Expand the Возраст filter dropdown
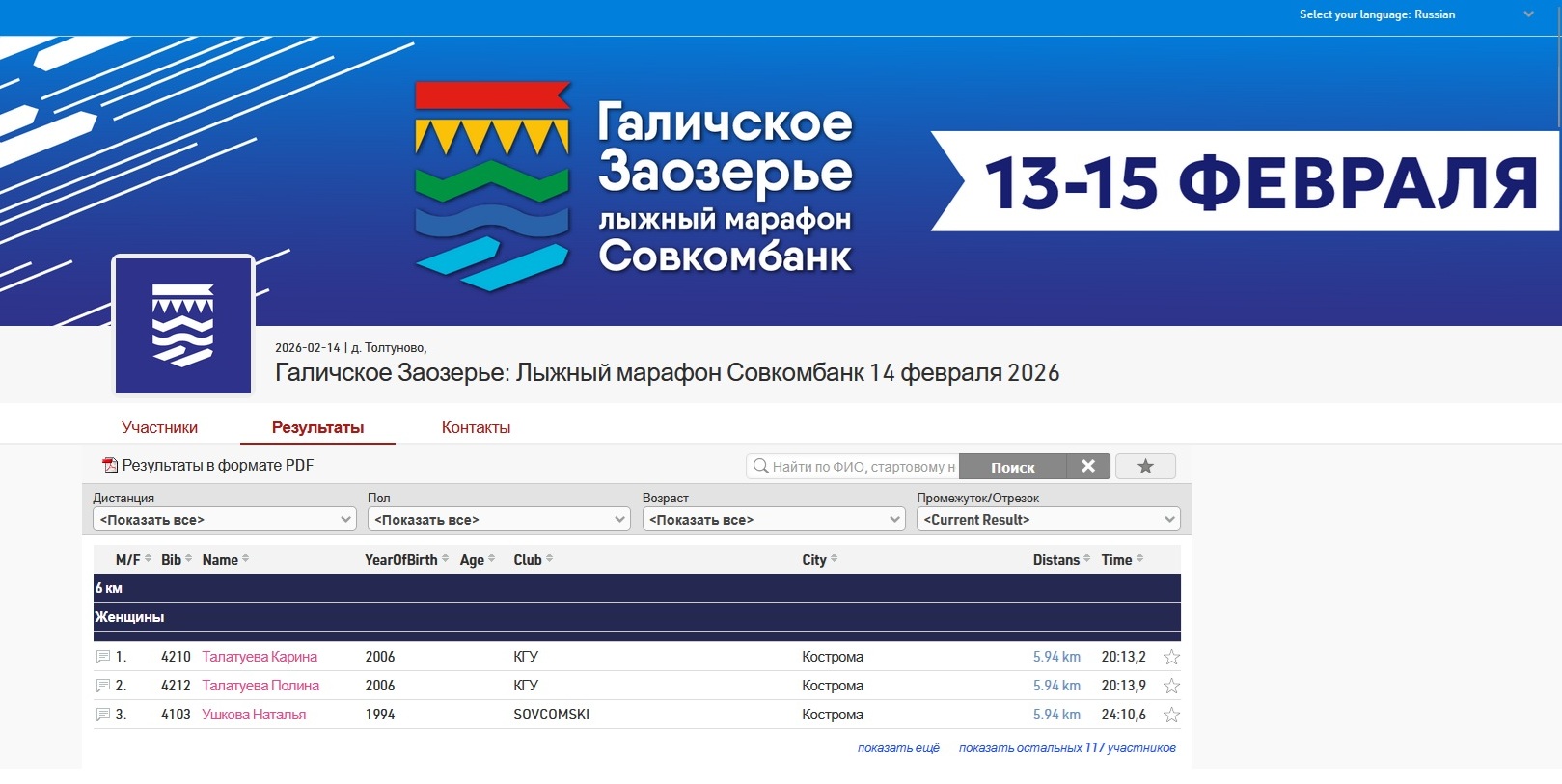The width and height of the screenshot is (1562, 784). point(774,520)
